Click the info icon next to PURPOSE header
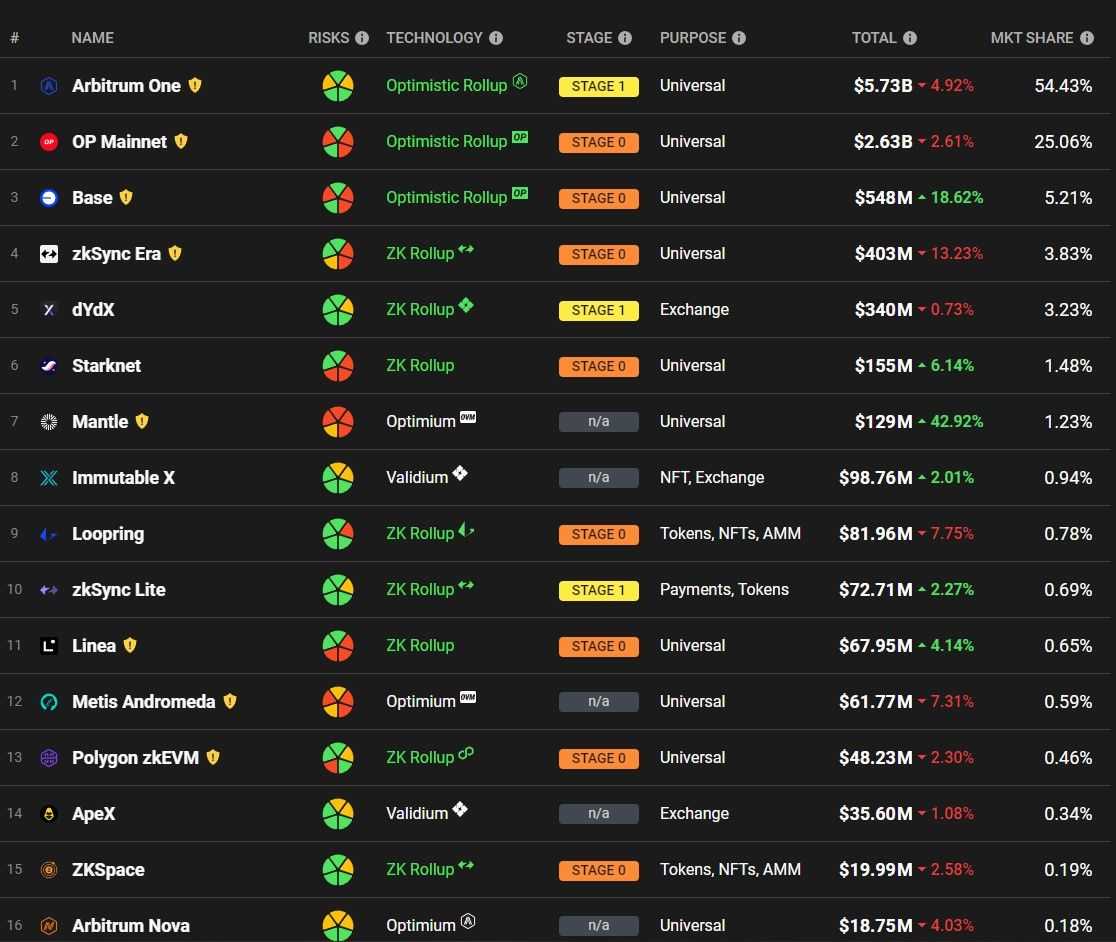The width and height of the screenshot is (1116, 942). tap(739, 38)
